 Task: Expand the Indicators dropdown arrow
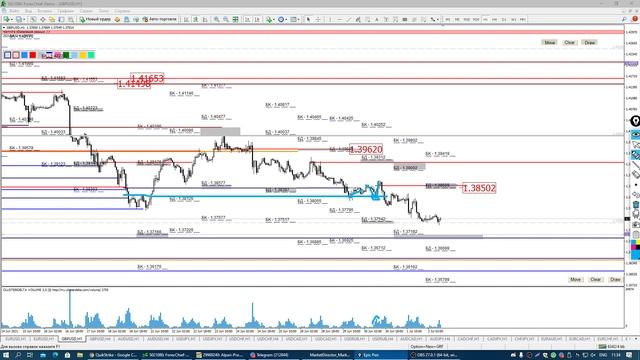coord(273,19)
